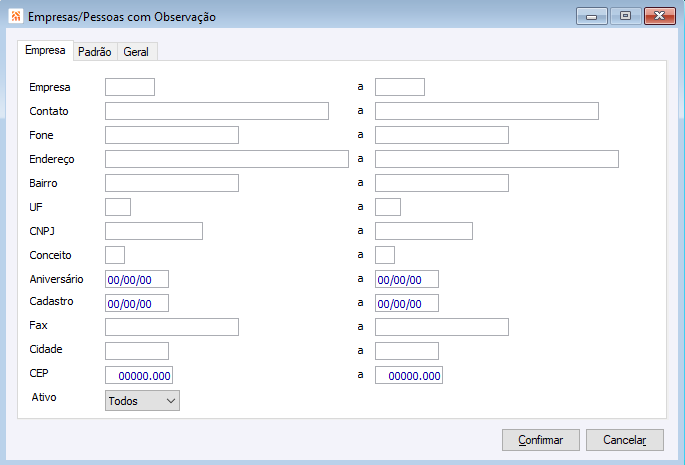Focus the first Empresa input field
Screen dimensions: 685x465
[x=130, y=87]
